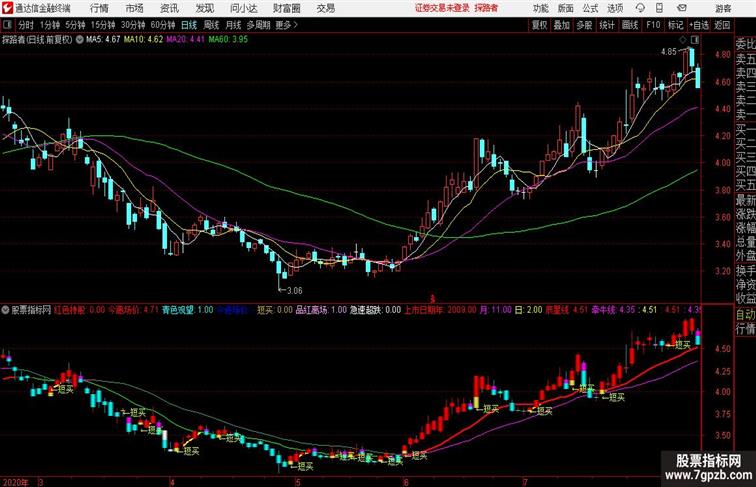Click the MA20: 4.41 indicator value
Image resolution: width=756 pixels, height=487 pixels.
186,40
